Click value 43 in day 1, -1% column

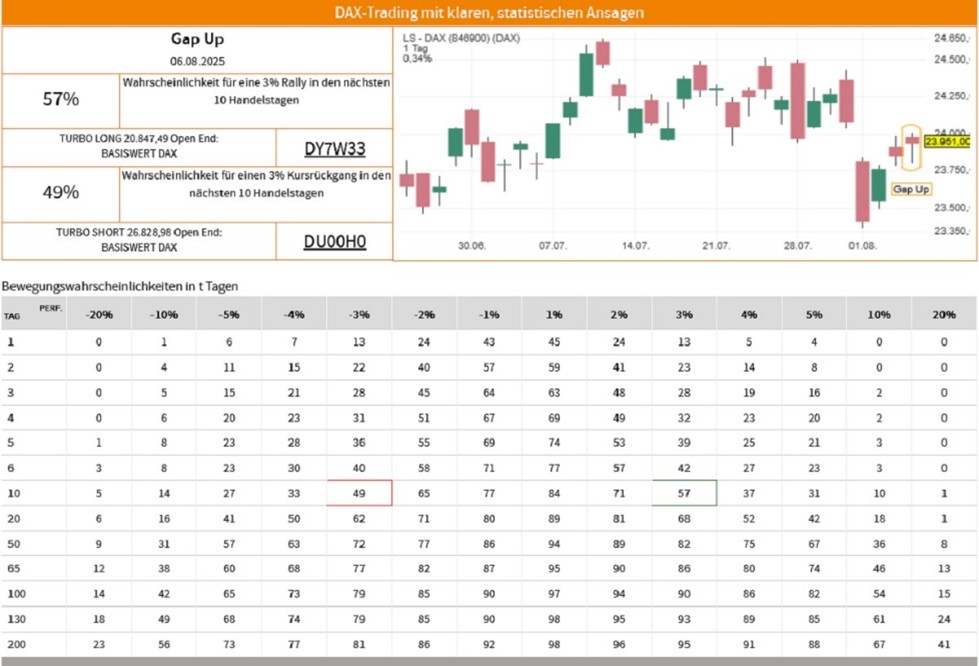pos(489,342)
